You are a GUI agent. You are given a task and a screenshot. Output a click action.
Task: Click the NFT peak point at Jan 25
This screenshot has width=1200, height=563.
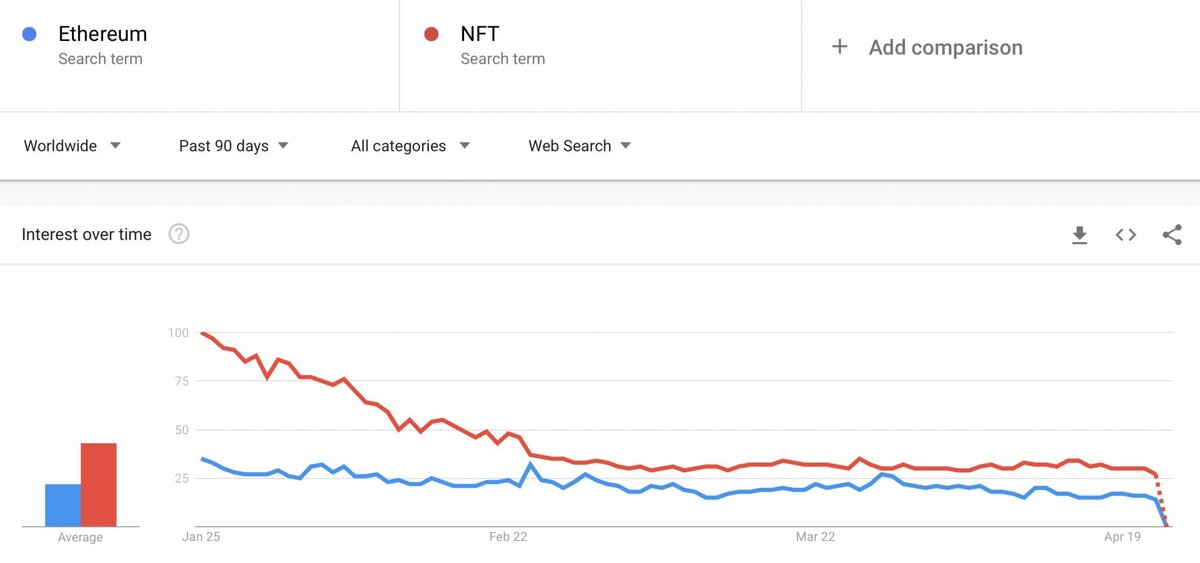[202, 333]
